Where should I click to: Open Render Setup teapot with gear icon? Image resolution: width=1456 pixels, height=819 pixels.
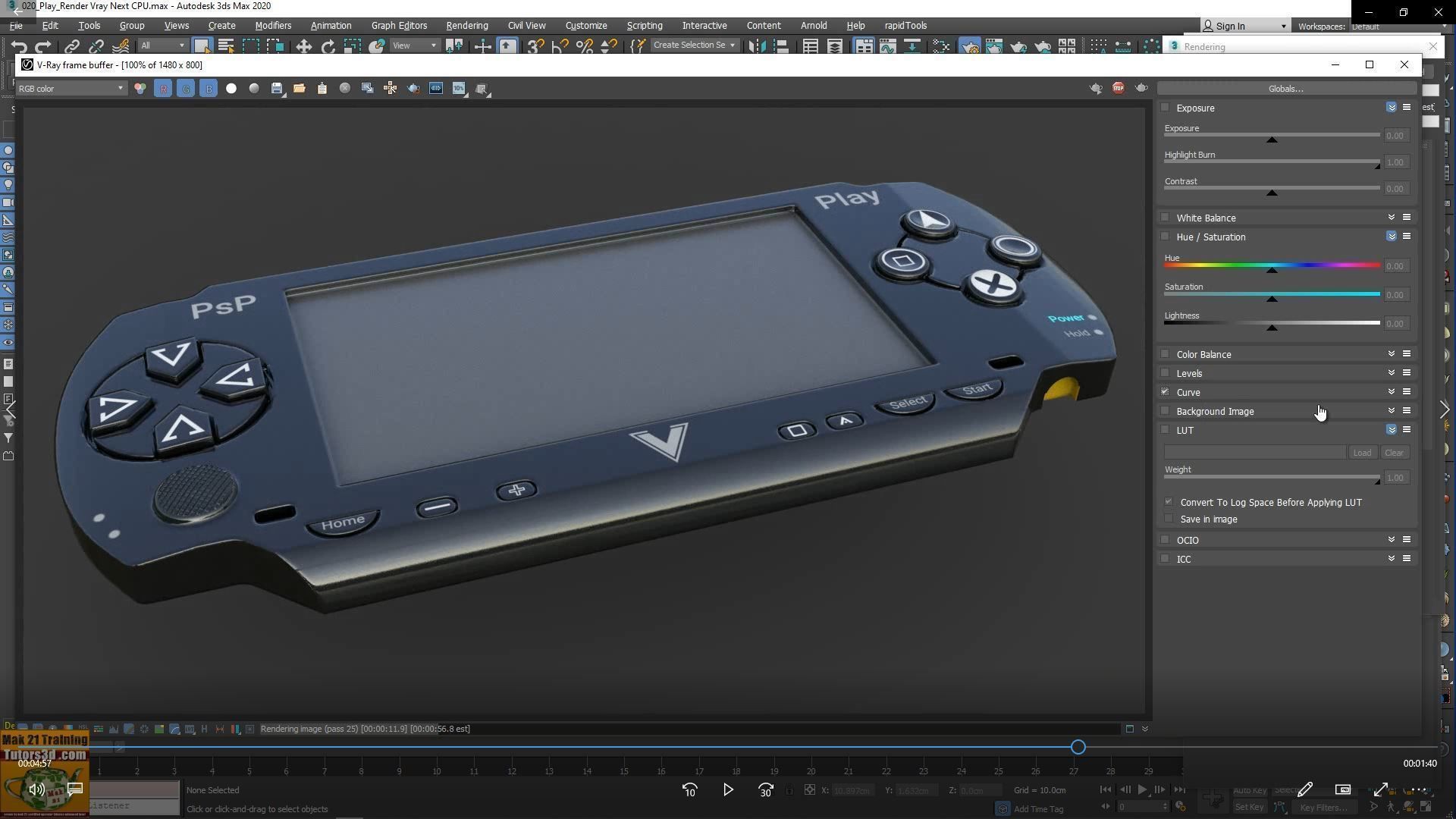[969, 47]
